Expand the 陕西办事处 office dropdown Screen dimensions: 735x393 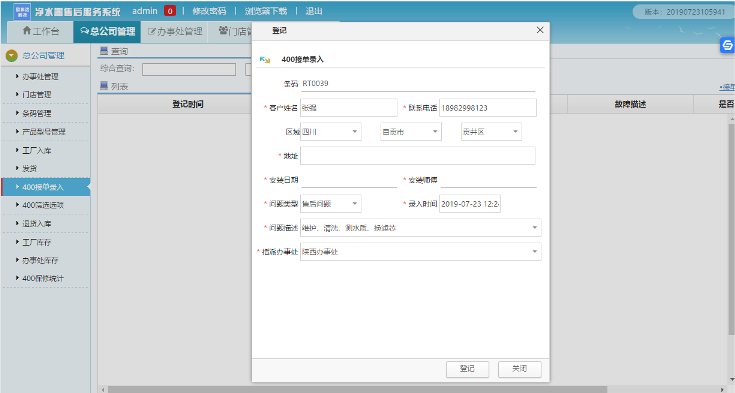[x=421, y=252]
